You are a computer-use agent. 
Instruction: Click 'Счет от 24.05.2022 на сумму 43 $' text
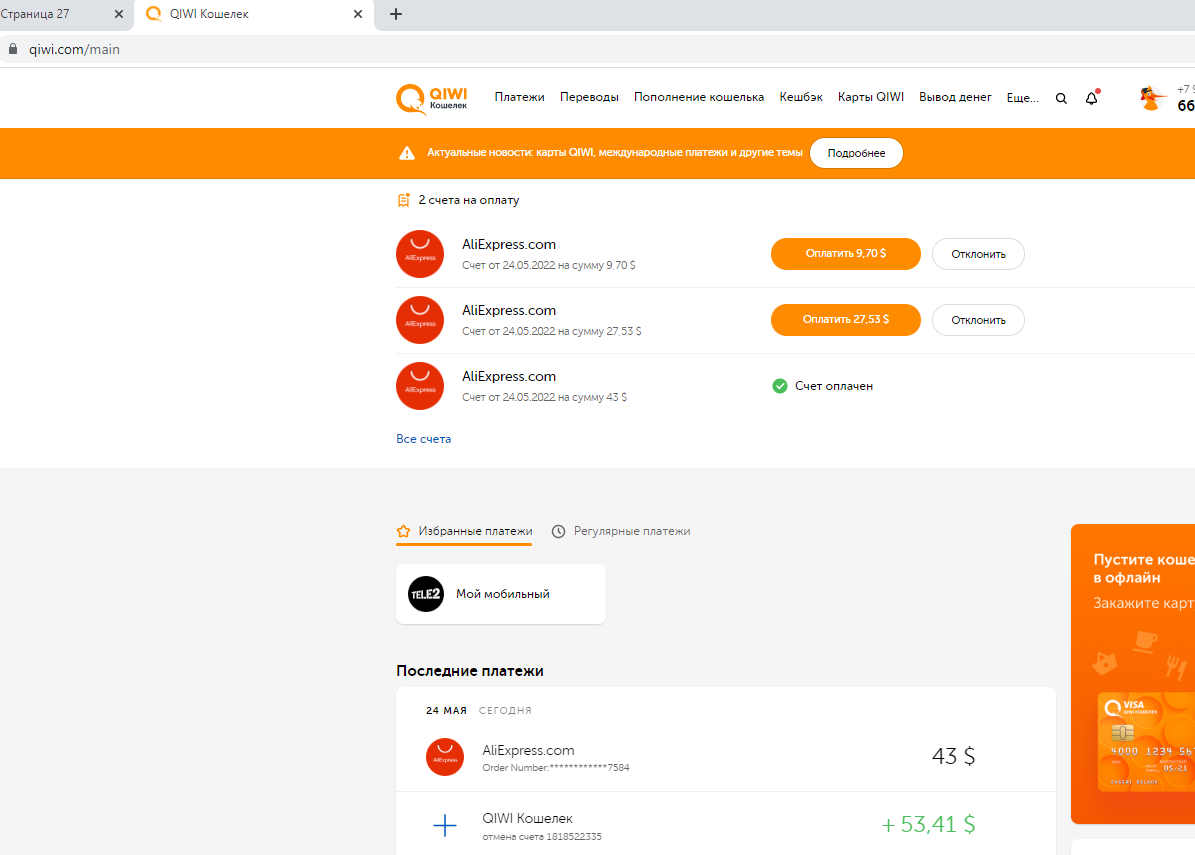(544, 397)
